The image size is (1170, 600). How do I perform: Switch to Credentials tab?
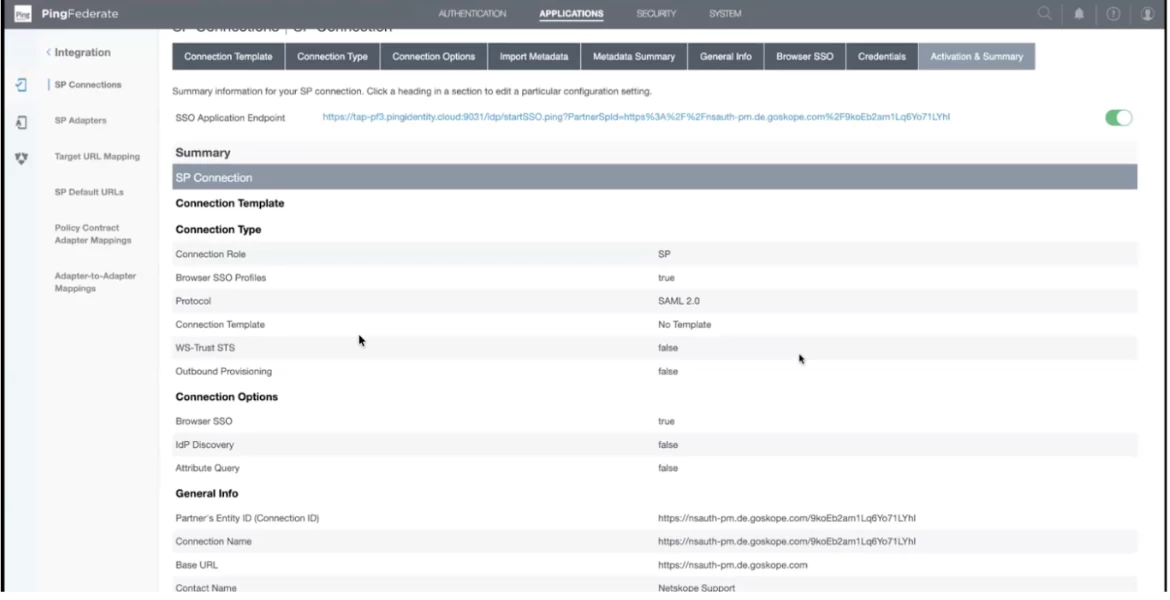pyautogui.click(x=882, y=57)
